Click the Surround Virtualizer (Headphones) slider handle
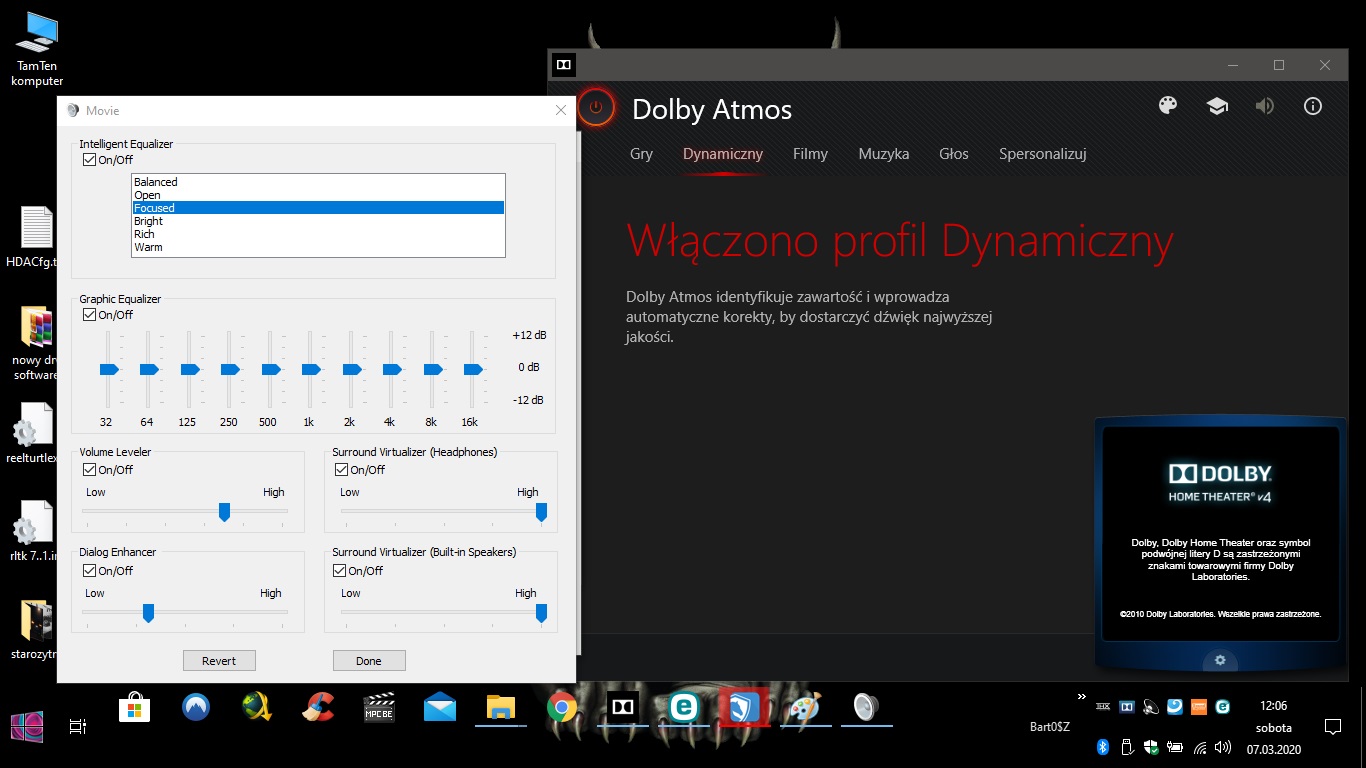 541,512
